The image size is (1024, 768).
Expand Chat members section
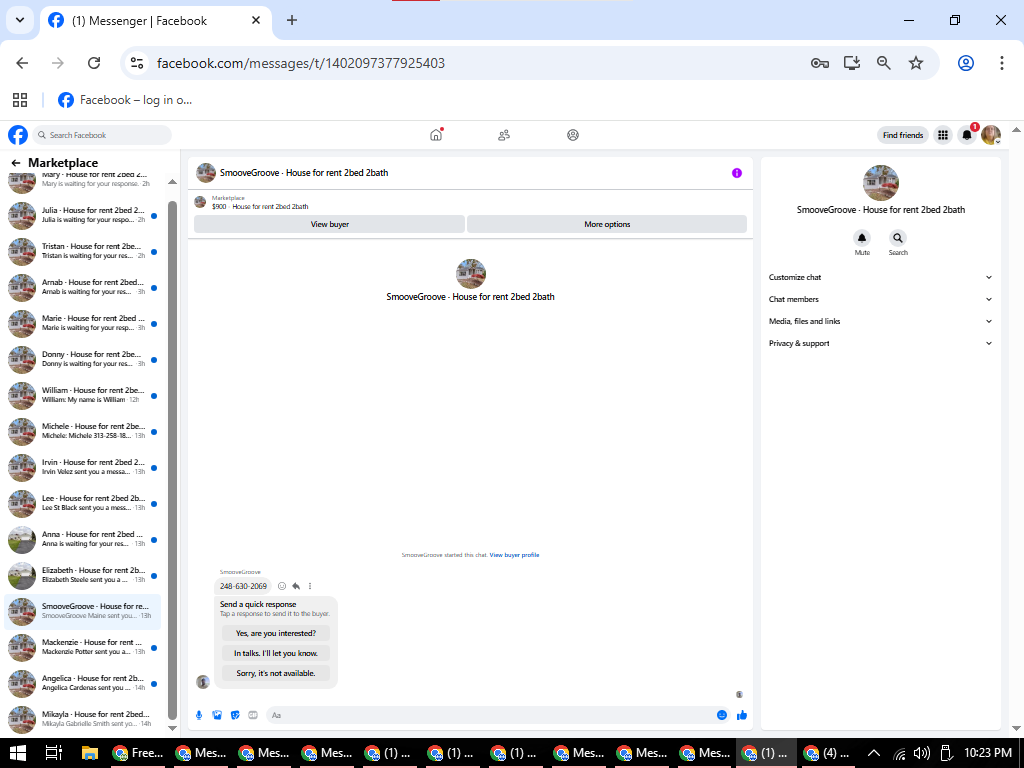(x=880, y=299)
